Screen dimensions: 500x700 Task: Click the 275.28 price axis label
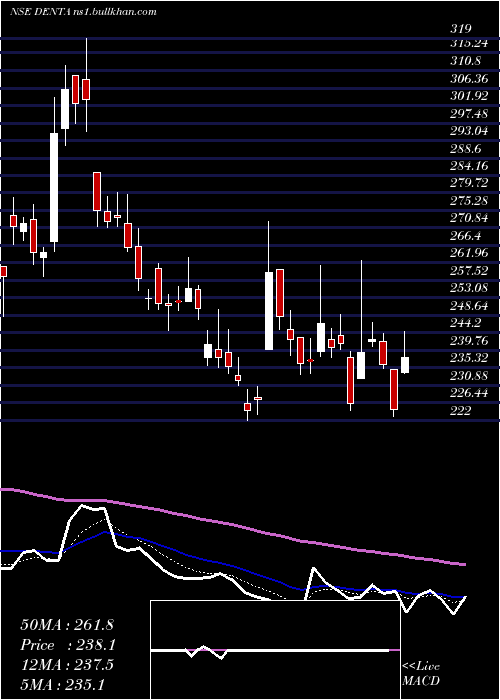click(x=469, y=201)
